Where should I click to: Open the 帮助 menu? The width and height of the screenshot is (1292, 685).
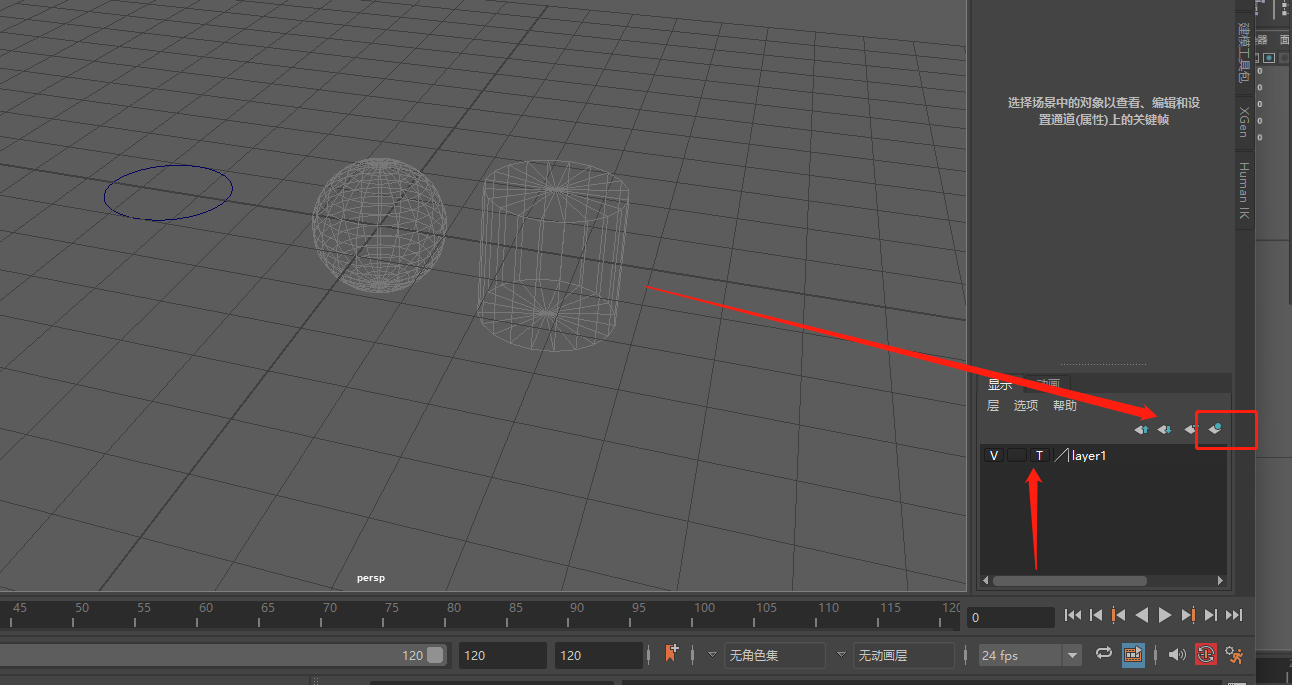[x=1065, y=405]
